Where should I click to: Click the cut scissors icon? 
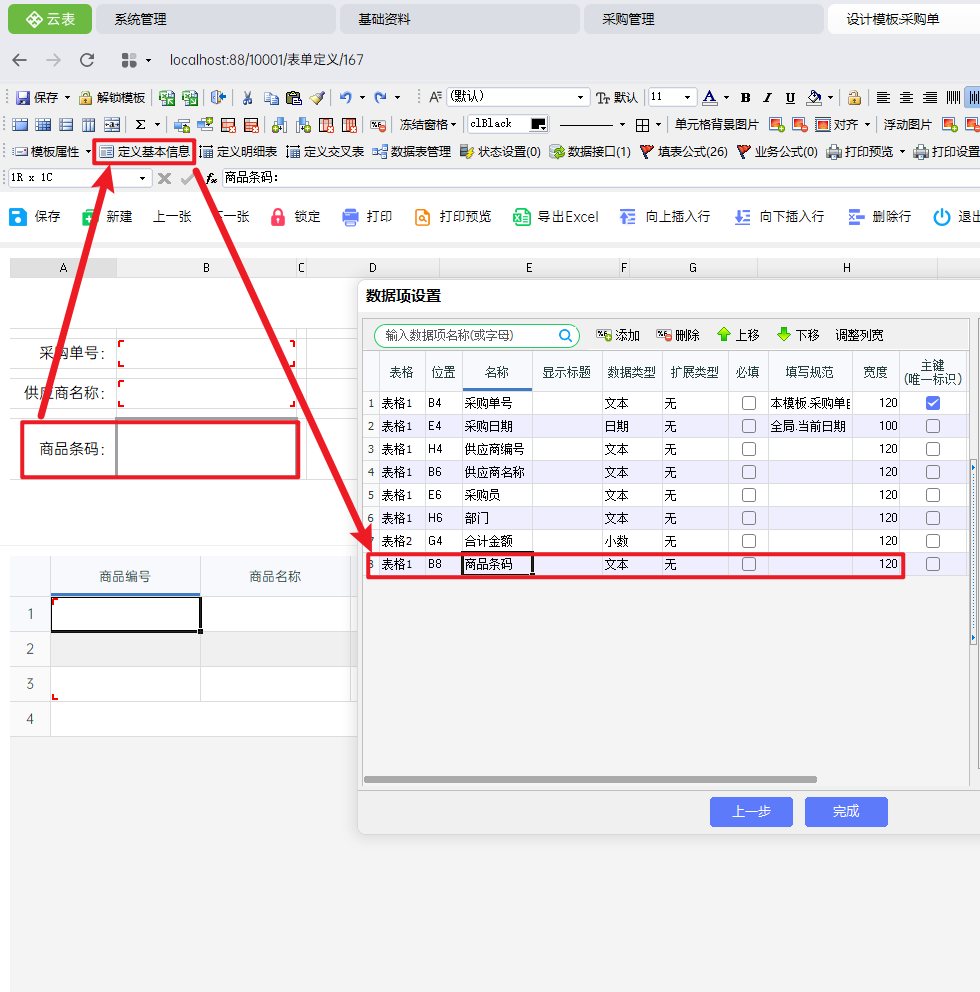tap(247, 97)
